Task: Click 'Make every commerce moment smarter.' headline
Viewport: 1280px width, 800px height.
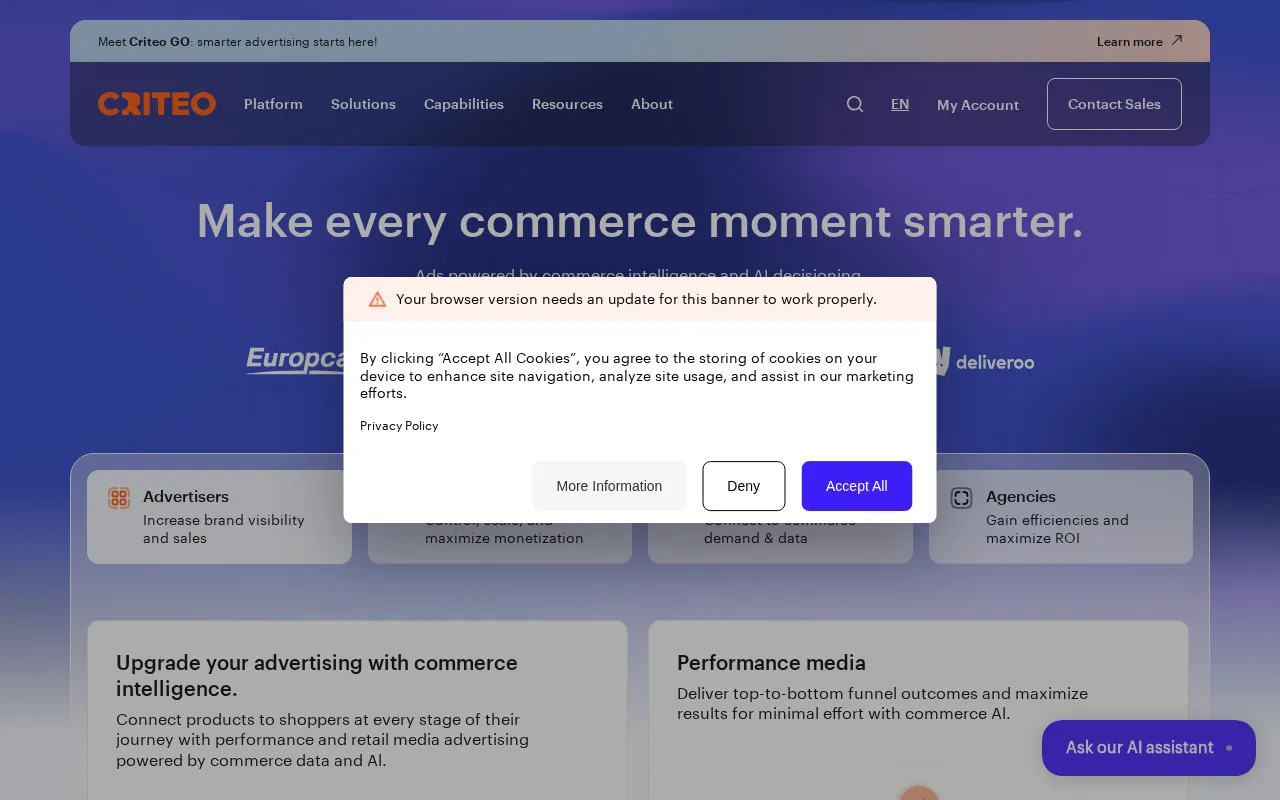Action: (x=640, y=220)
